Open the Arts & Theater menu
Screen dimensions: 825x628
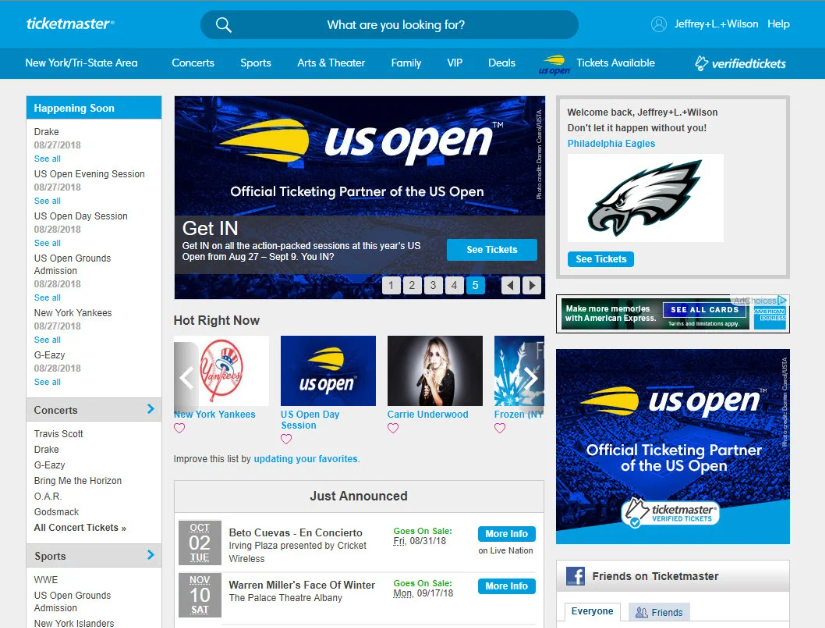click(x=331, y=63)
